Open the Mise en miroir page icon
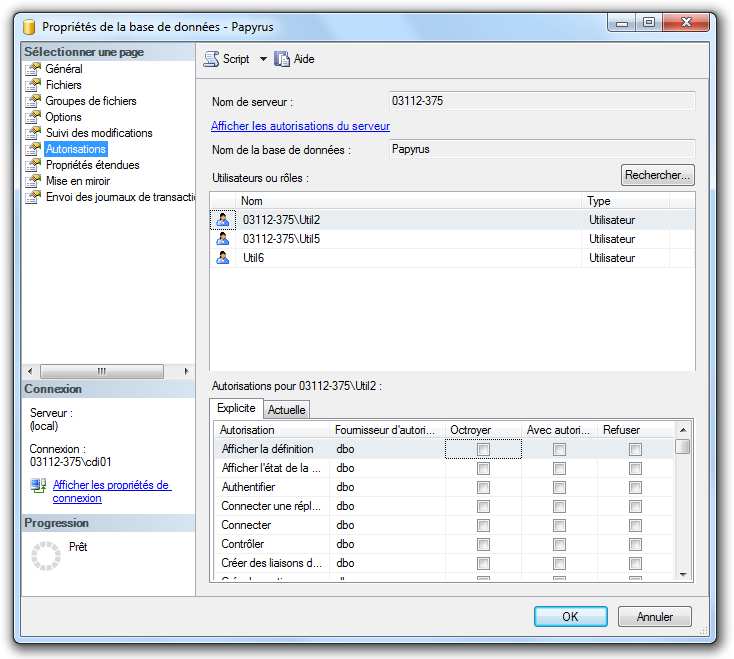The width and height of the screenshot is (734, 659). pyautogui.click(x=35, y=181)
